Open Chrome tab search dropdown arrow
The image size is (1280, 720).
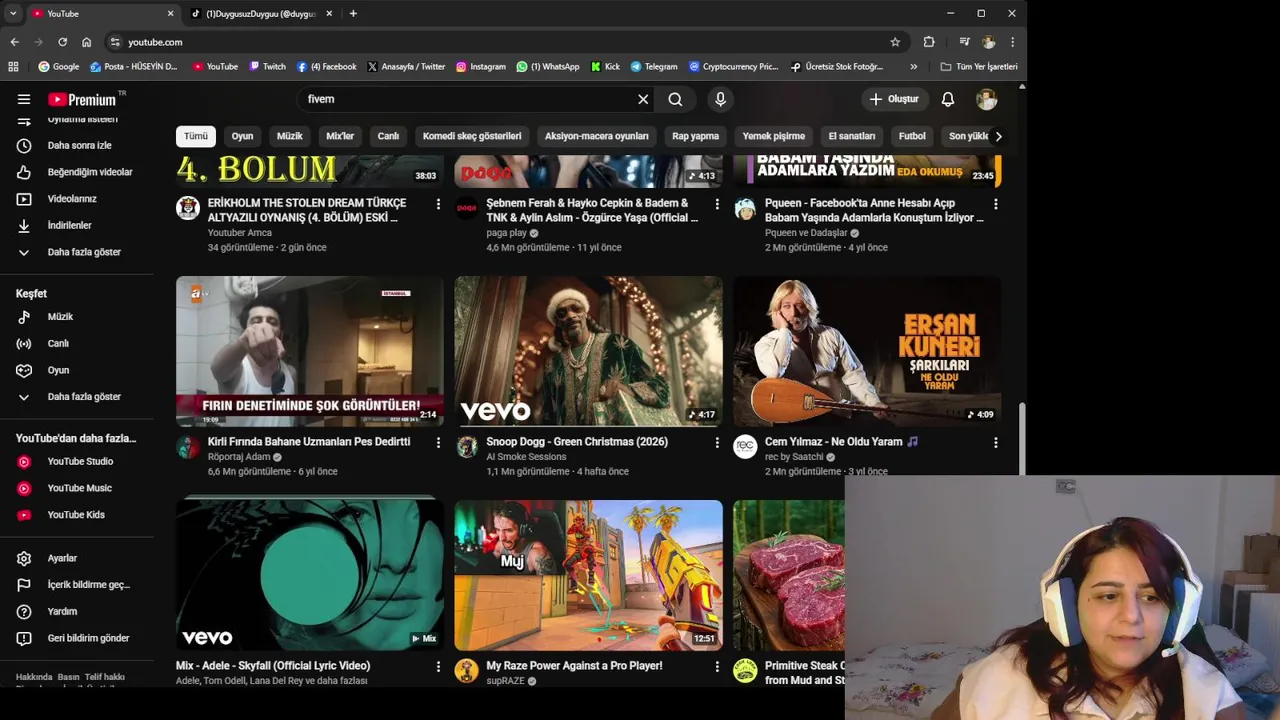(13, 13)
